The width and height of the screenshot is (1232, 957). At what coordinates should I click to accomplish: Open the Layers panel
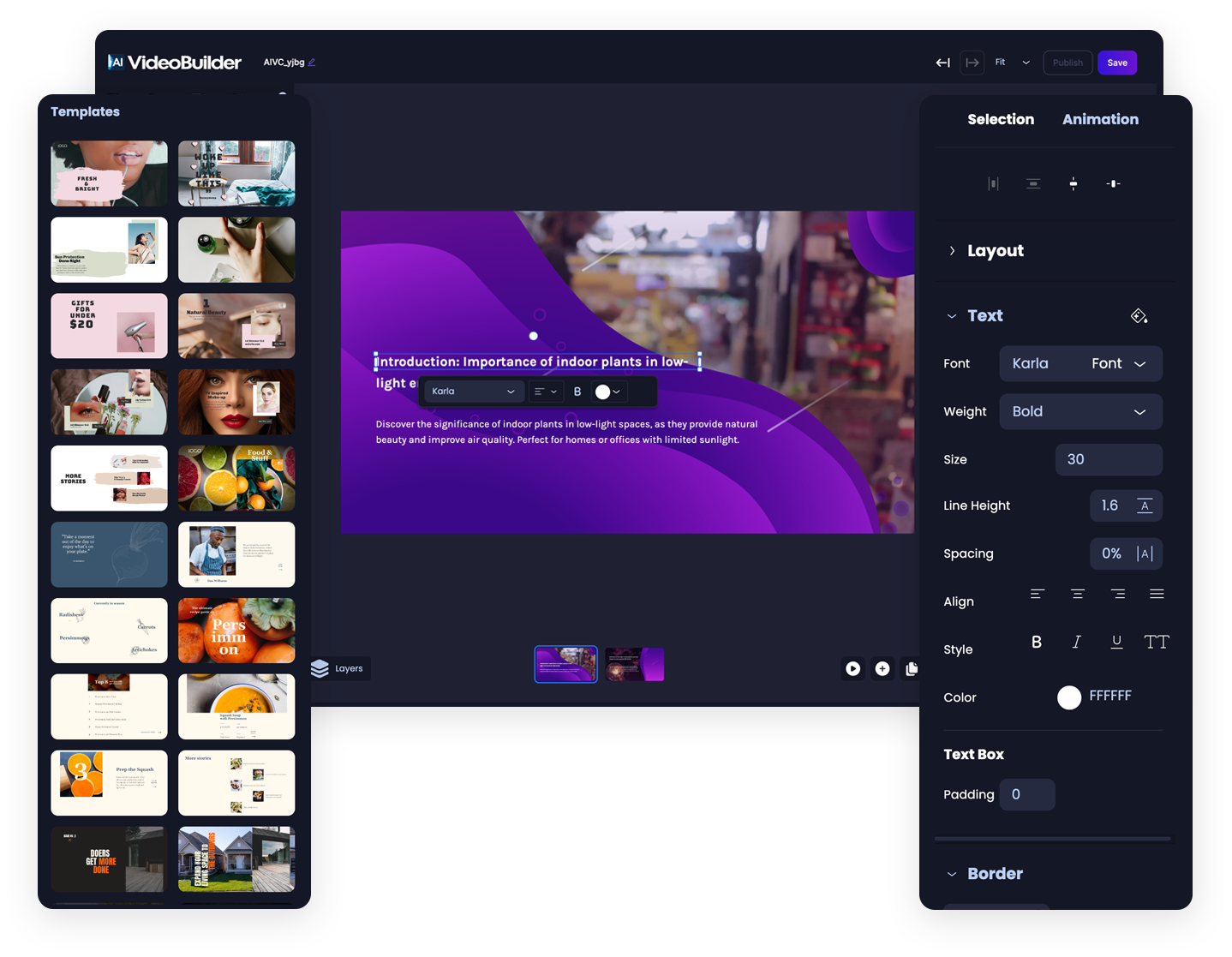339,668
